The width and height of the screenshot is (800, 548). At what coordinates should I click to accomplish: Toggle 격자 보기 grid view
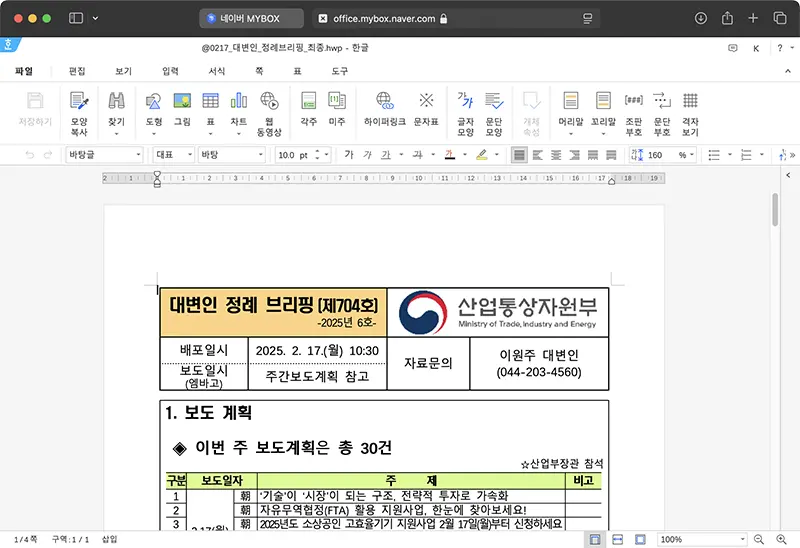(x=690, y=113)
